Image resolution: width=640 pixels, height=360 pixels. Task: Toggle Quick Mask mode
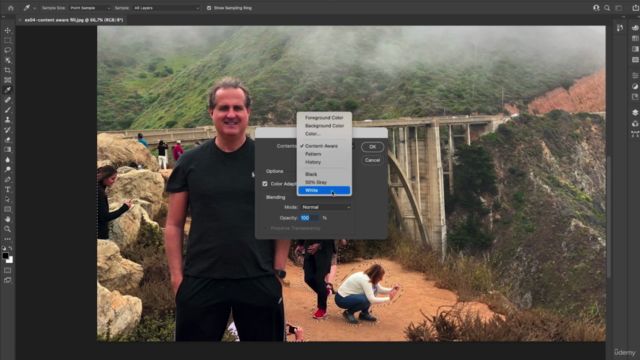[7, 270]
